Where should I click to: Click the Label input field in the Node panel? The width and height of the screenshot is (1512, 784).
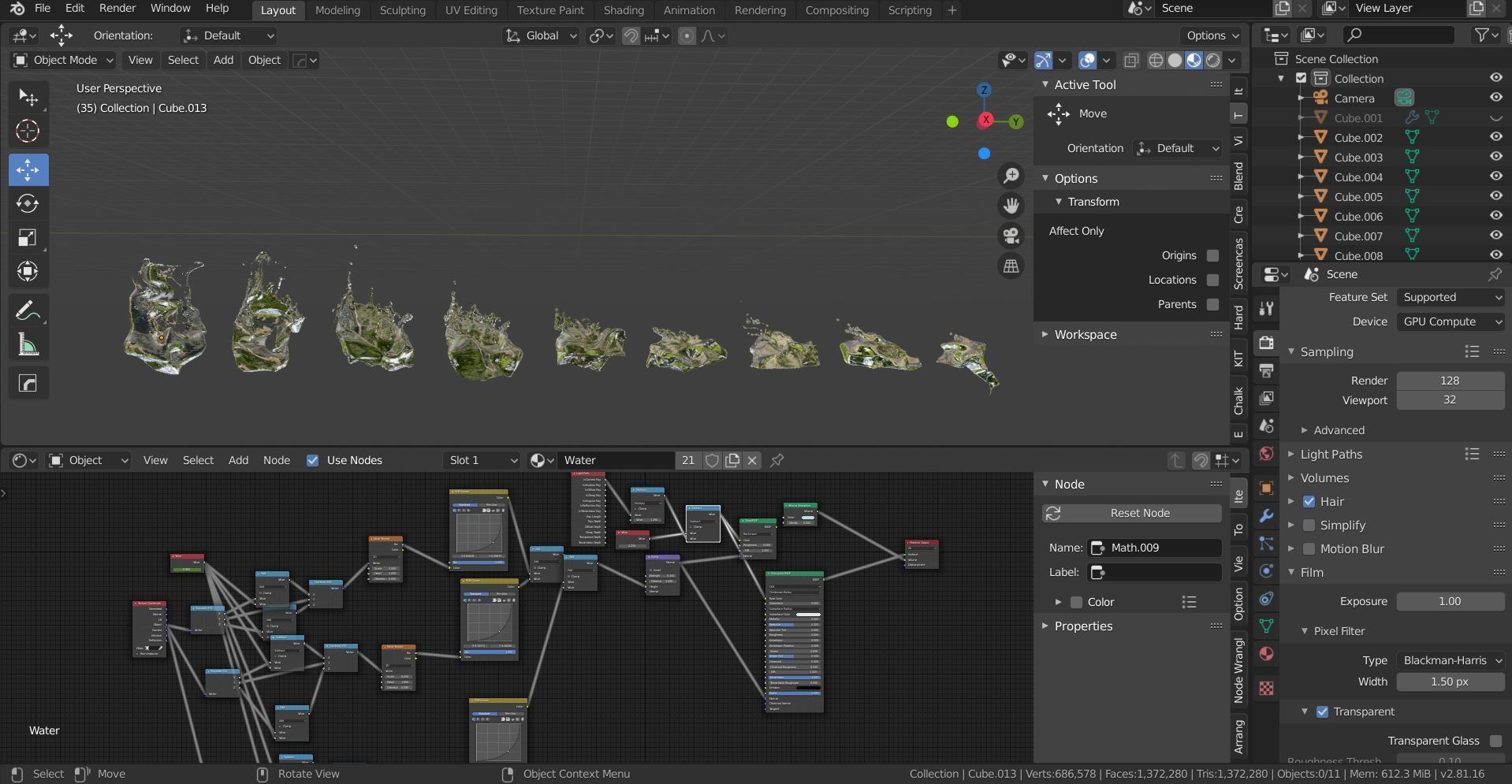[1153, 572]
